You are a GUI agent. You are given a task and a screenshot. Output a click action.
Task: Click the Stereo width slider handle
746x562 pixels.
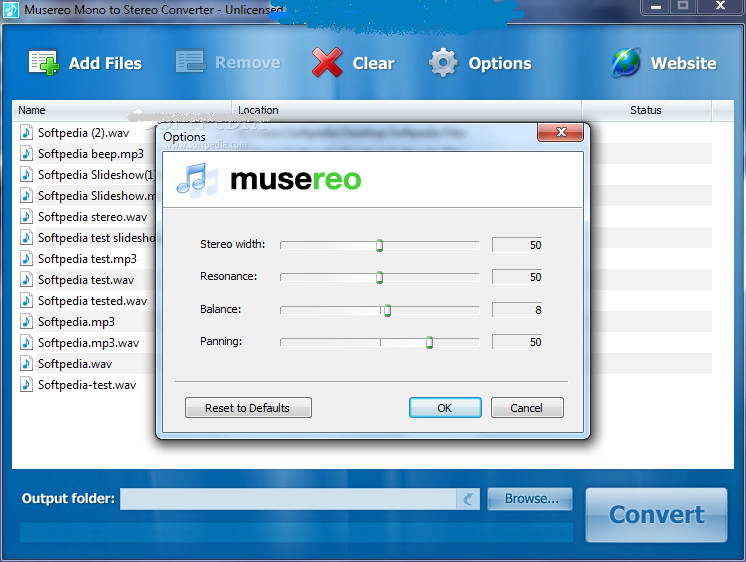pos(379,246)
